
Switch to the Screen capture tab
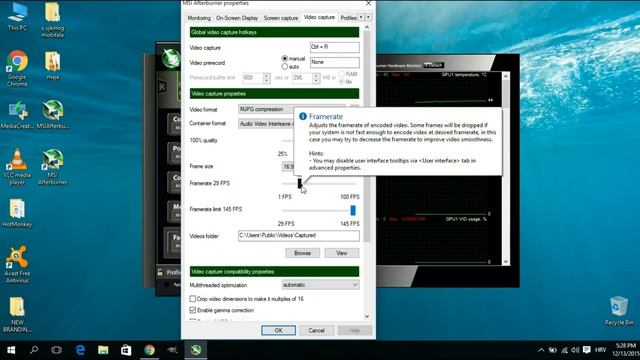click(281, 18)
